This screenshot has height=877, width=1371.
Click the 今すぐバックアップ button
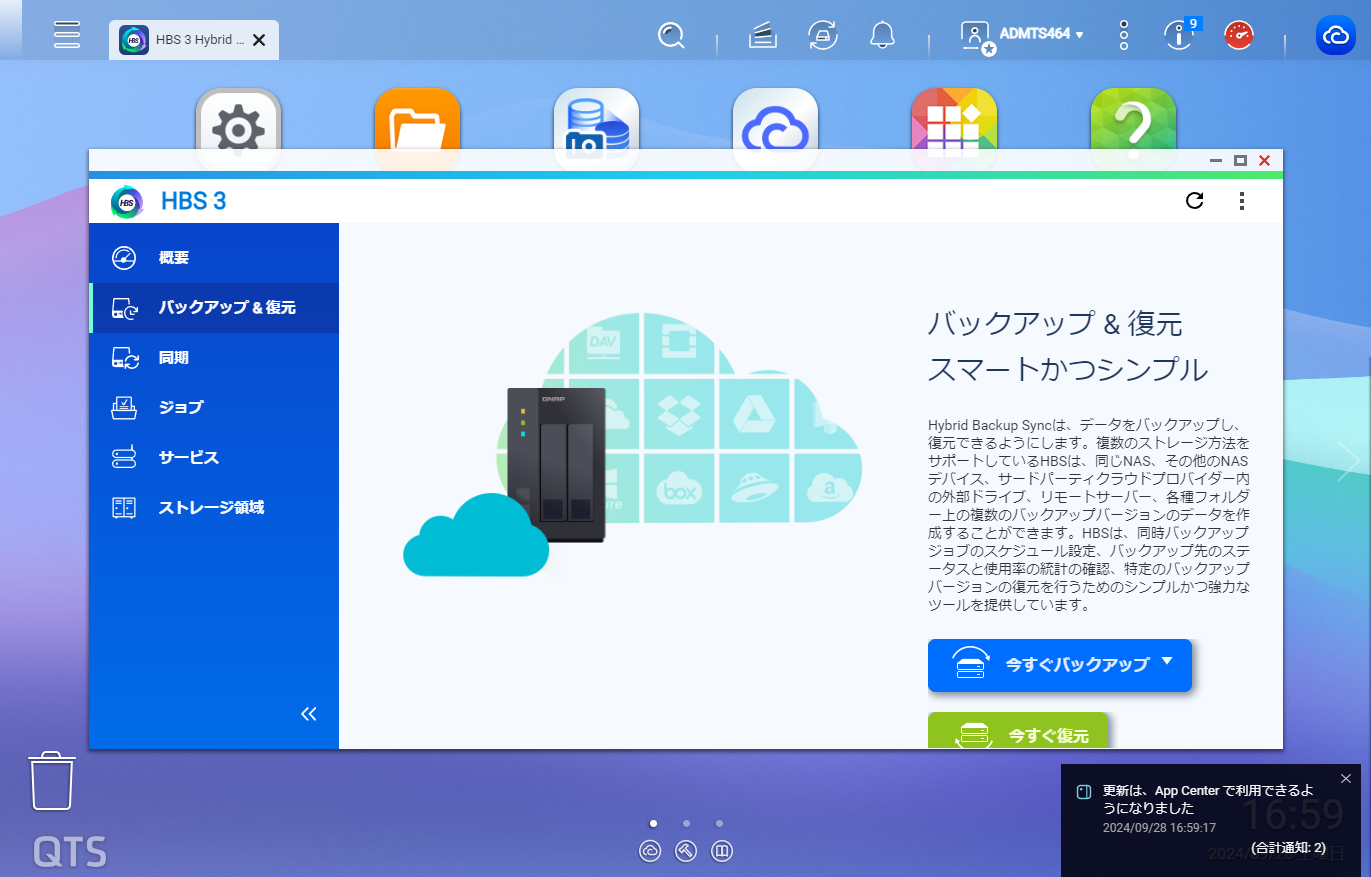[x=1060, y=665]
